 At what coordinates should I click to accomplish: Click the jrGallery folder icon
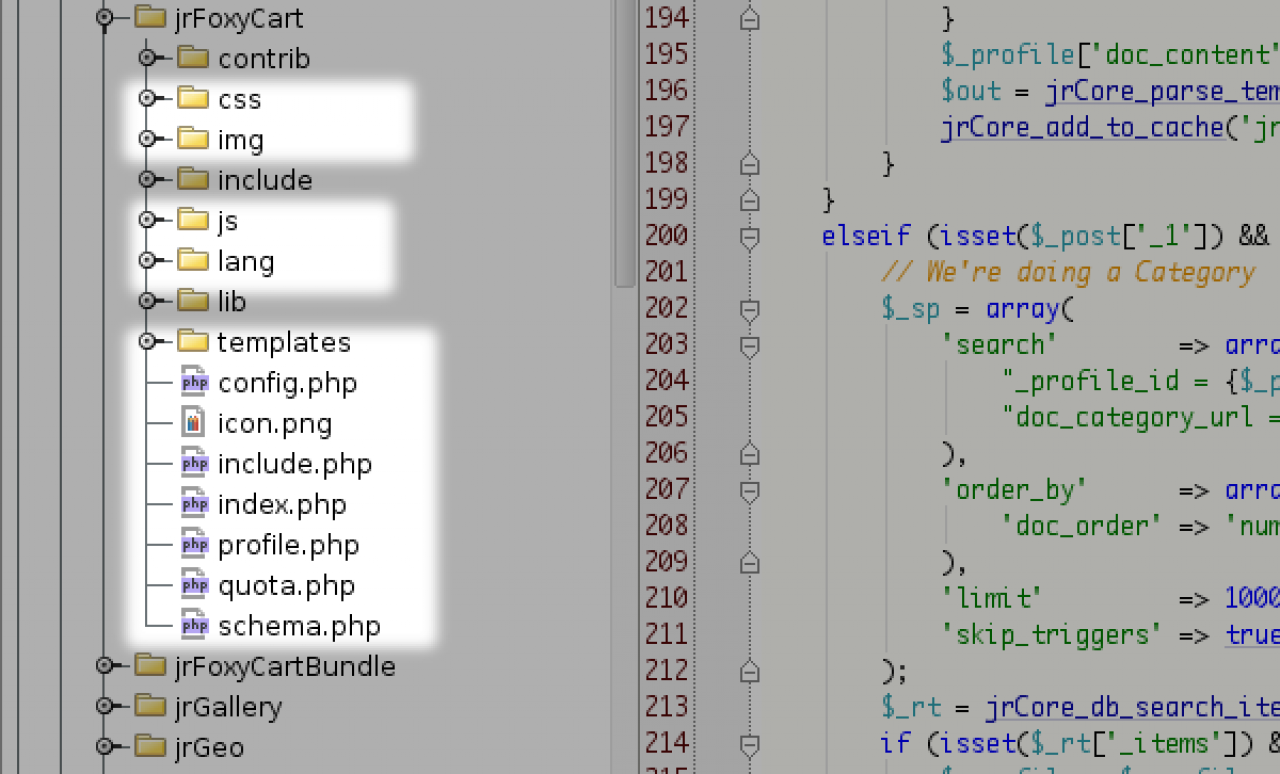click(x=149, y=706)
